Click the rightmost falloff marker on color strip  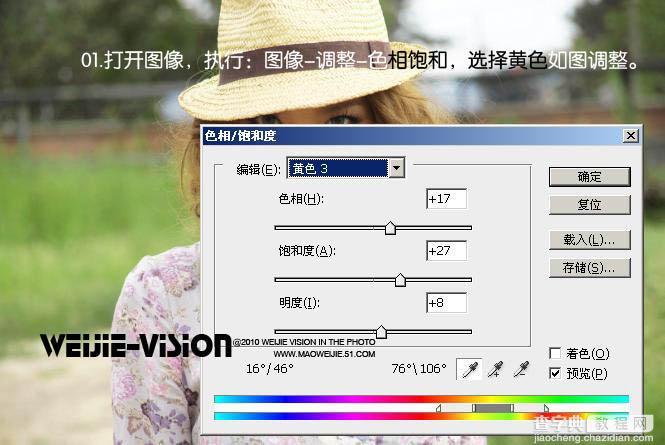click(546, 408)
